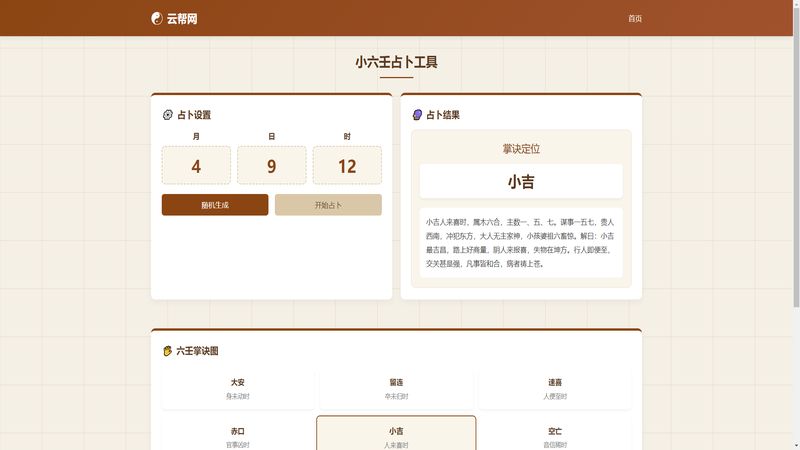The width and height of the screenshot is (800, 450).
Task: Click the 占卜设置 compass icon
Action: point(167,115)
